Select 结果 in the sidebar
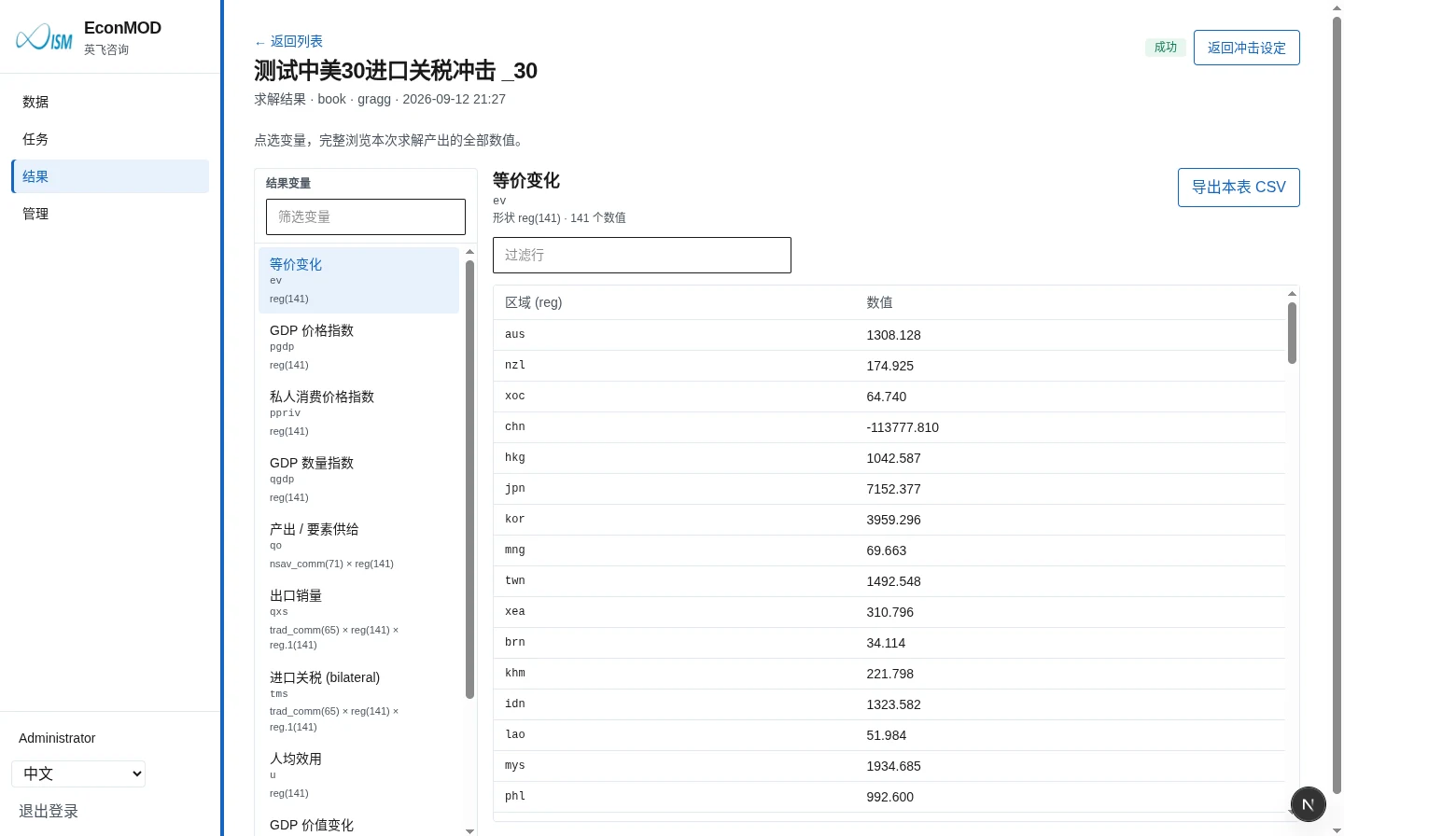 coord(110,176)
